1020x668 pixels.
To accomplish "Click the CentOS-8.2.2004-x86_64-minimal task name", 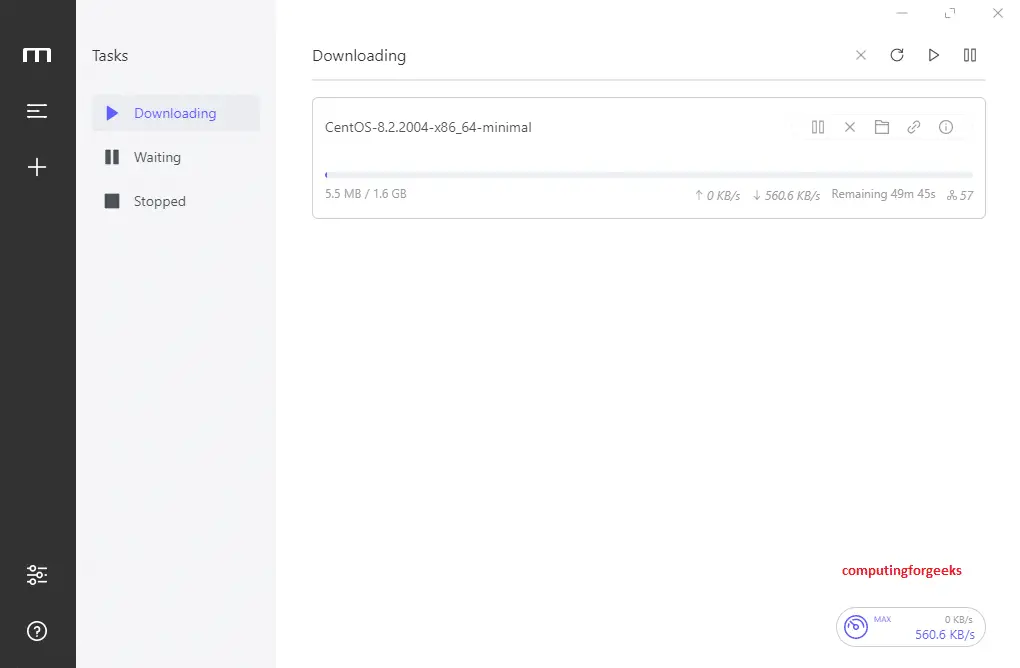I will pyautogui.click(x=428, y=127).
